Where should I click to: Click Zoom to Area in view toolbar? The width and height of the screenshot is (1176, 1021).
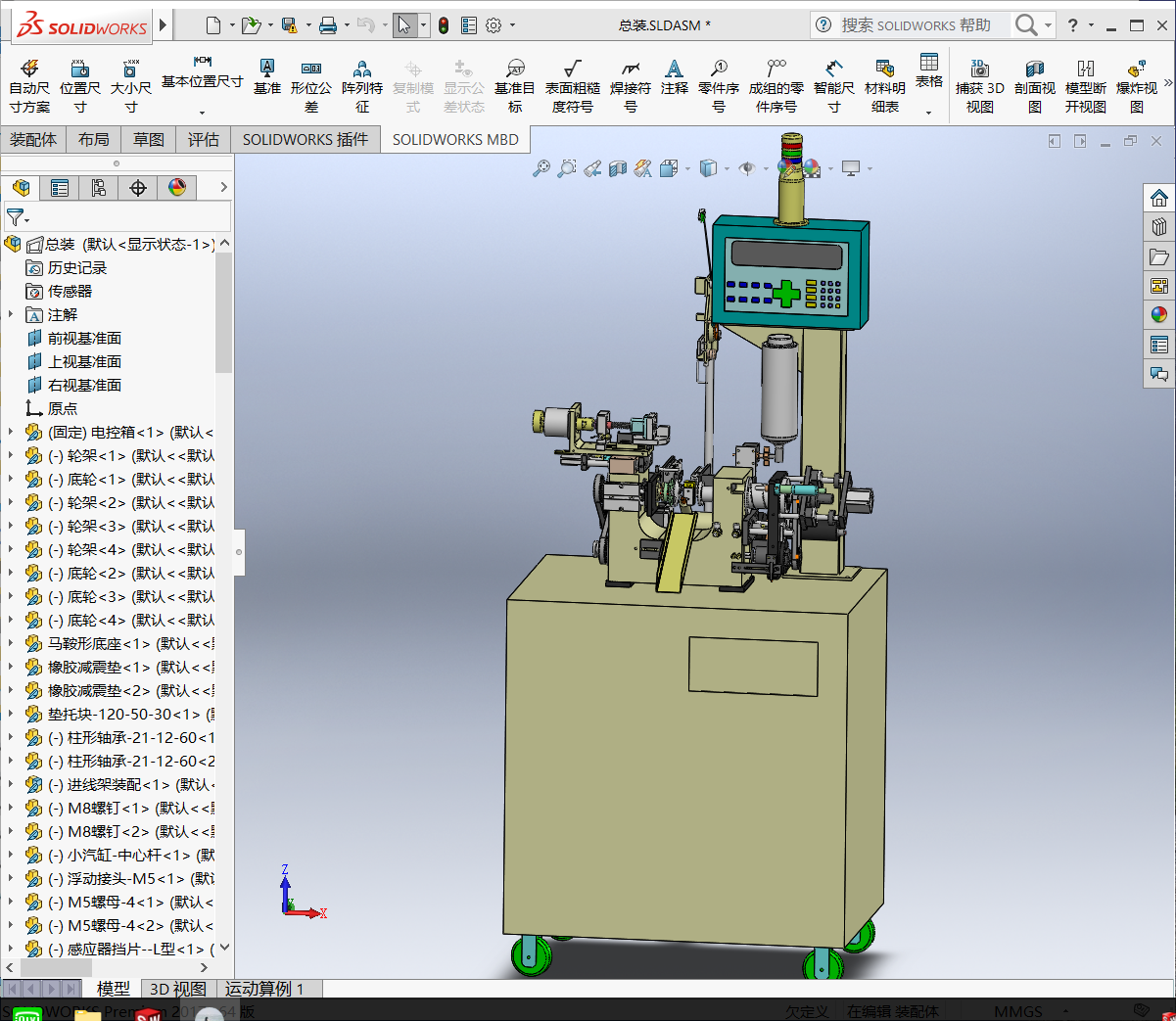coord(567,168)
